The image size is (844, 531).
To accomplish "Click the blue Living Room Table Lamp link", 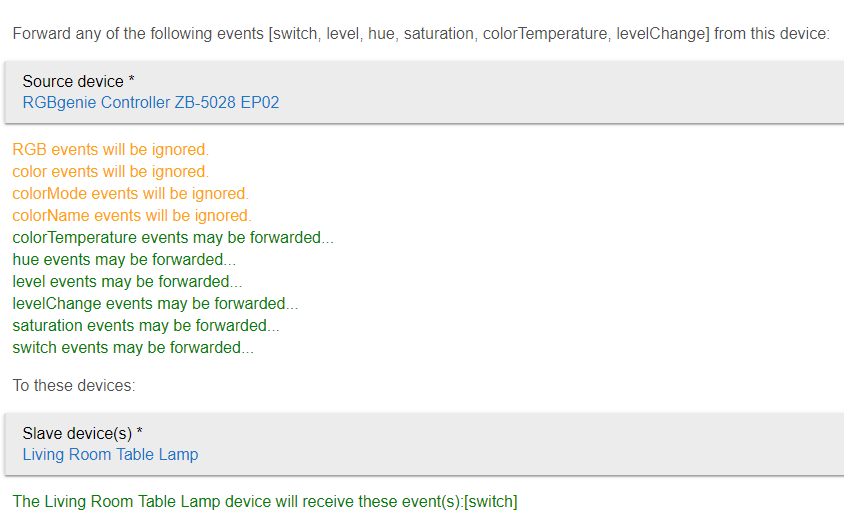I will tap(110, 454).
